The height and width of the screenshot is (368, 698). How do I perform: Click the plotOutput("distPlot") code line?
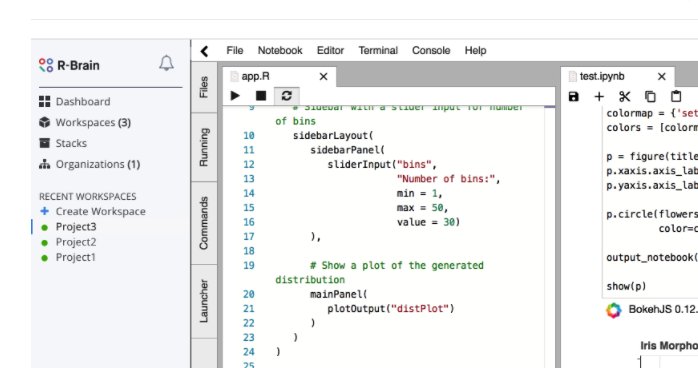tap(390, 308)
